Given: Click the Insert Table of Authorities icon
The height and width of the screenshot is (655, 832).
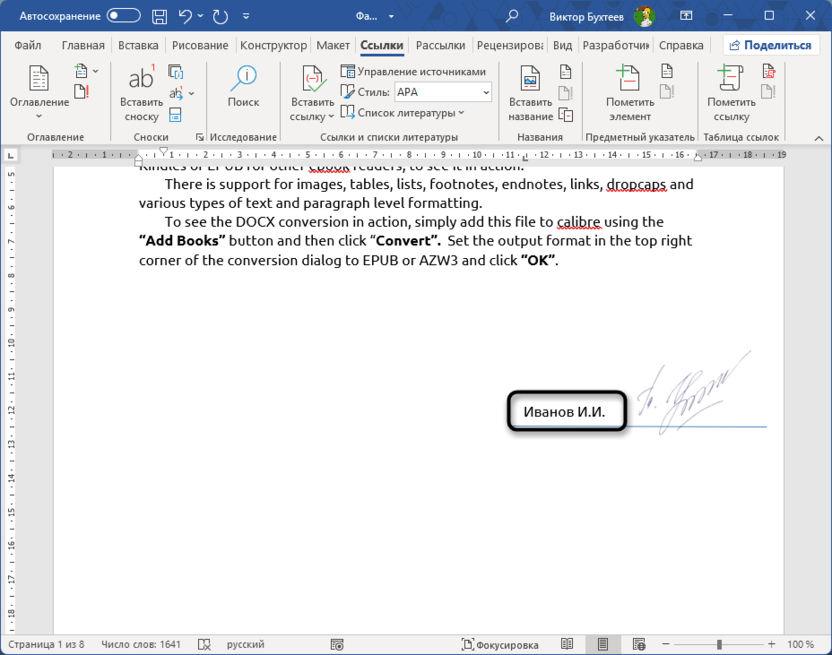Looking at the screenshot, I should pos(768,71).
